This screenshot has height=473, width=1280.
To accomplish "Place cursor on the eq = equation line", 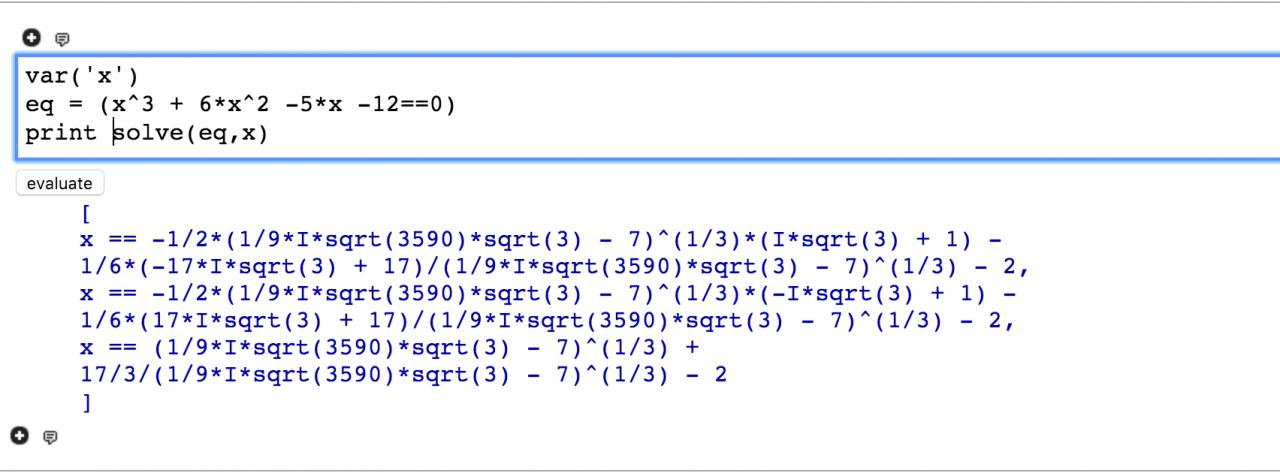I will pyautogui.click(x=240, y=104).
